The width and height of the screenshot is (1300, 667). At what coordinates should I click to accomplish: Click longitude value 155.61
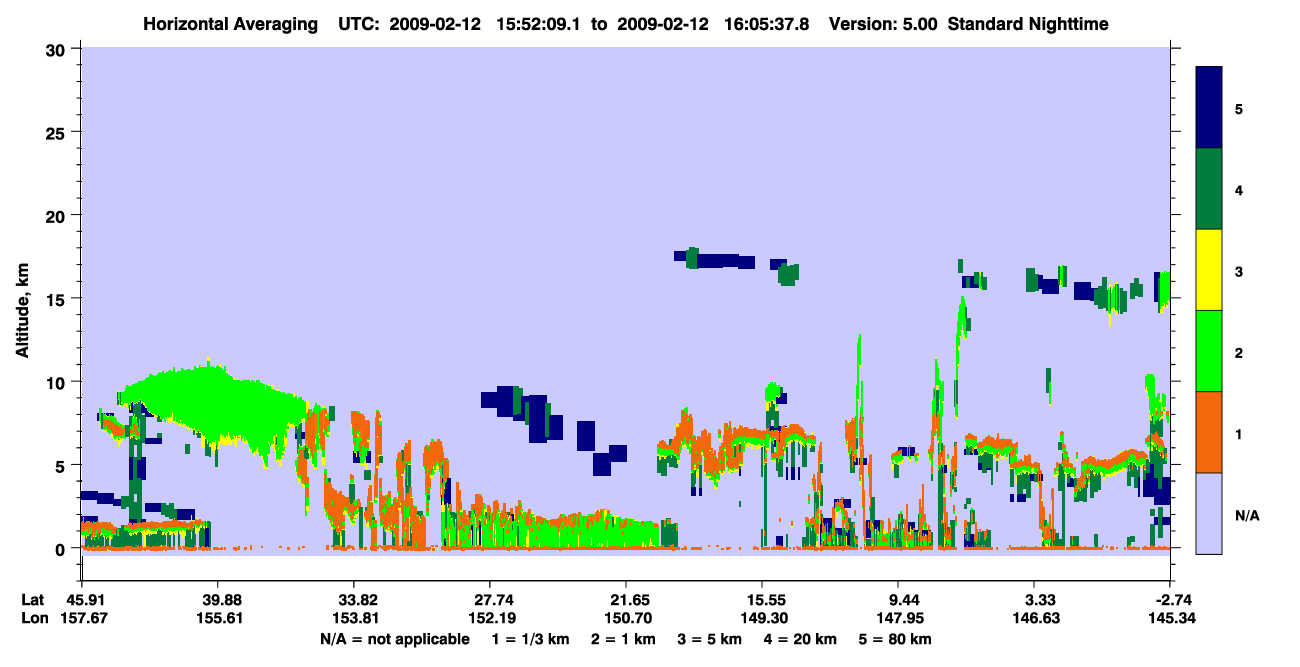[217, 619]
